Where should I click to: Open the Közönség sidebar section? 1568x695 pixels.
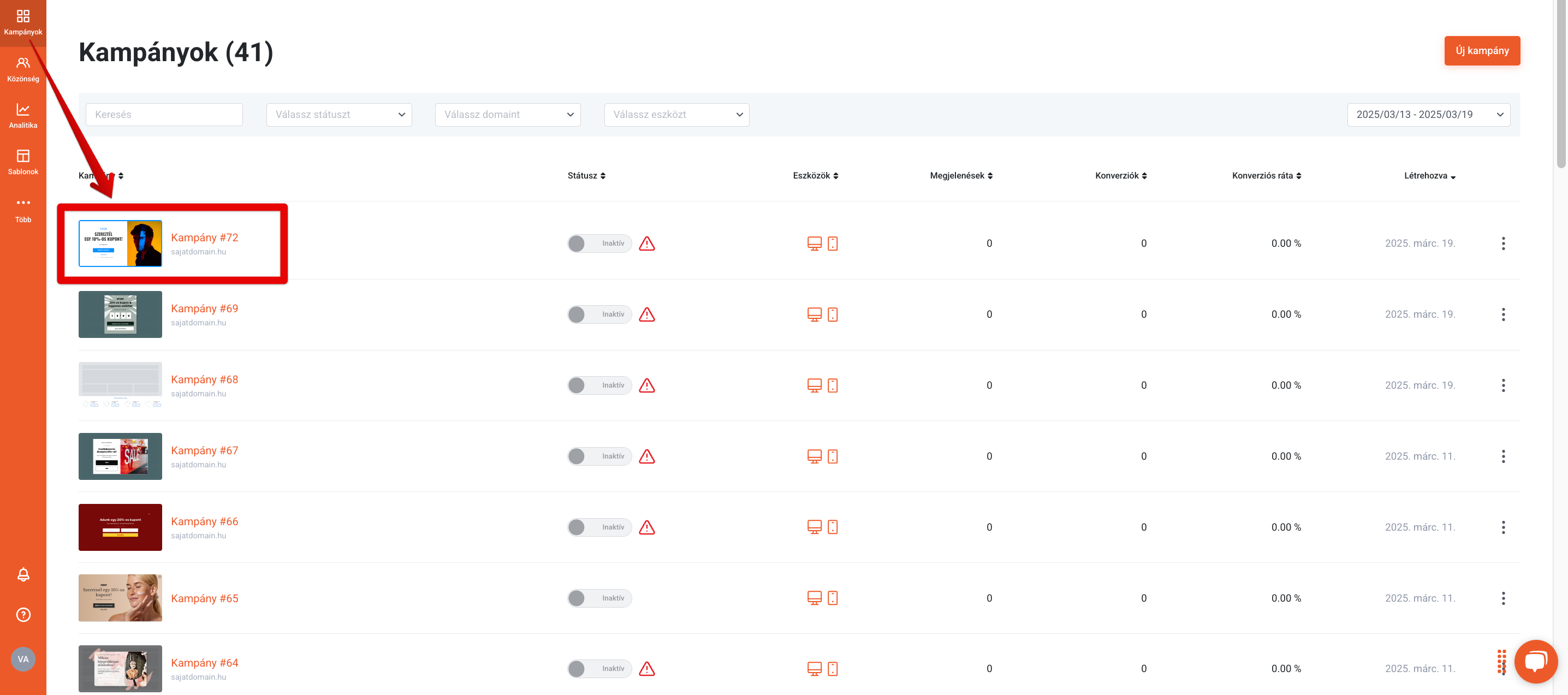23,70
